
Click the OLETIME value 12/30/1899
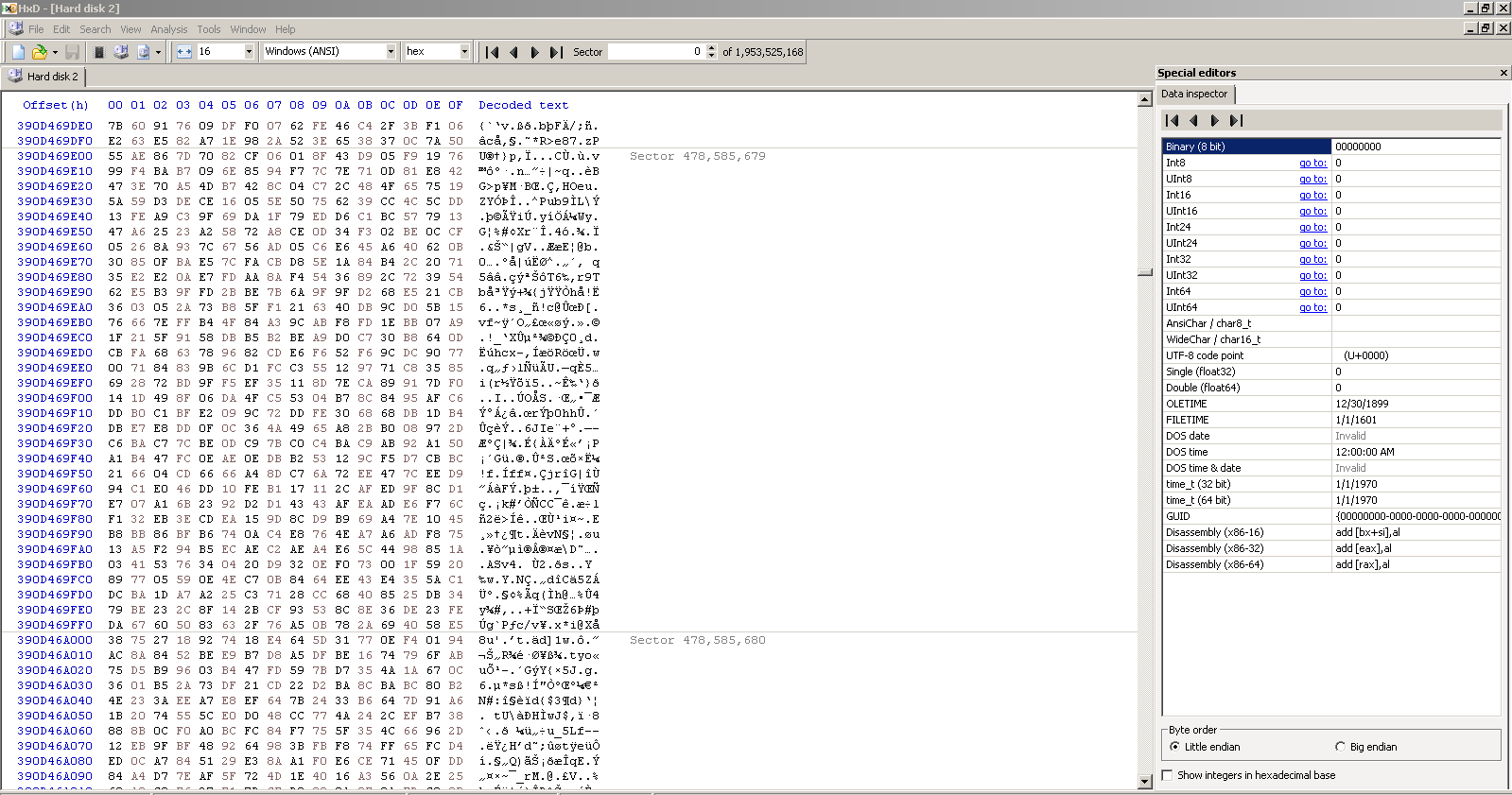point(1362,404)
